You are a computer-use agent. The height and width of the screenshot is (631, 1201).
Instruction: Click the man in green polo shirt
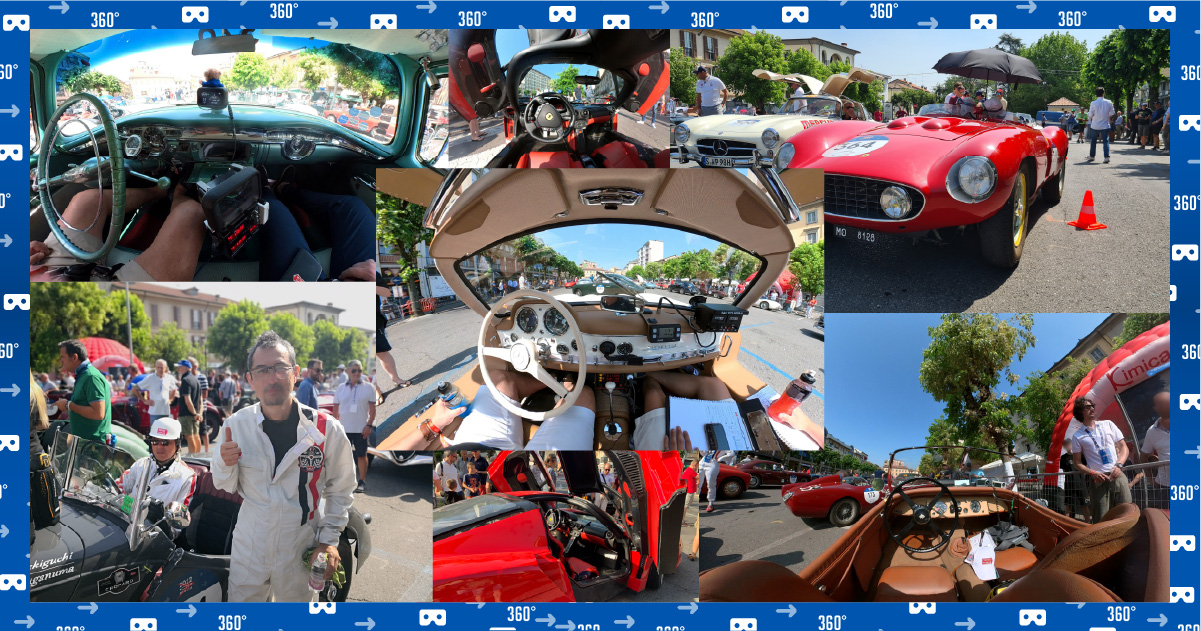click(x=87, y=392)
